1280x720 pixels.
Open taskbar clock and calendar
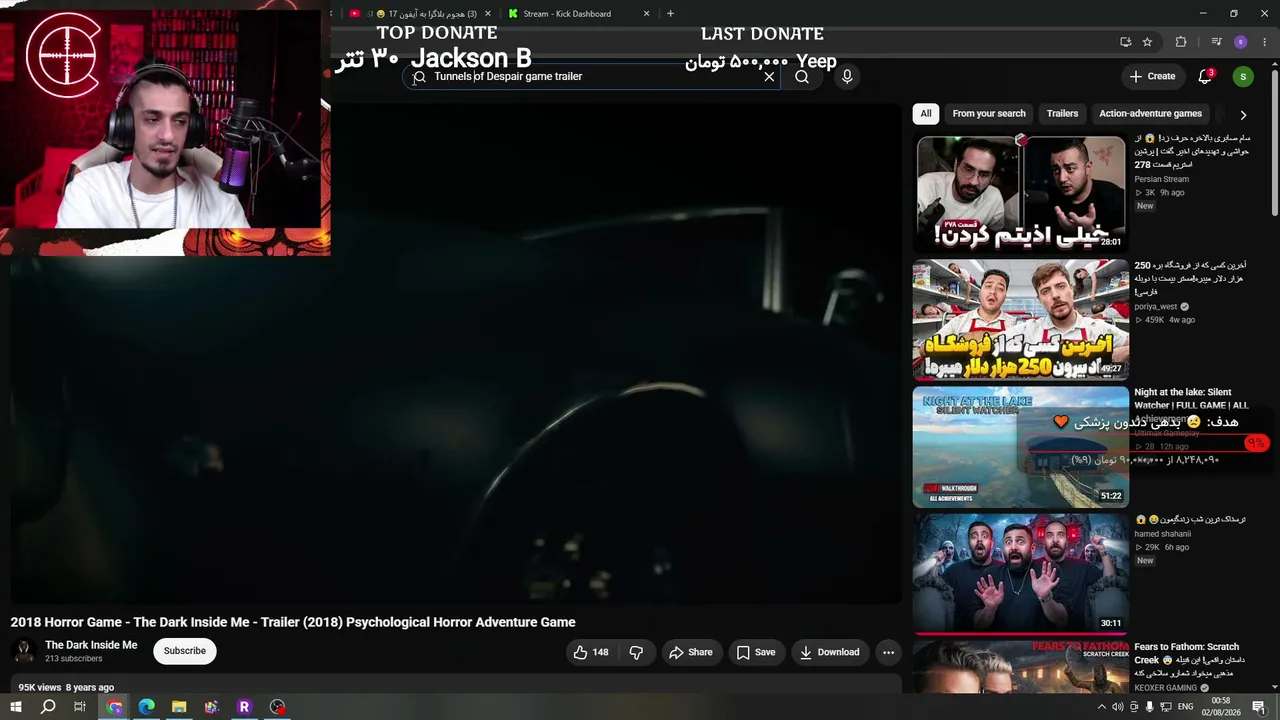[x=1221, y=707]
